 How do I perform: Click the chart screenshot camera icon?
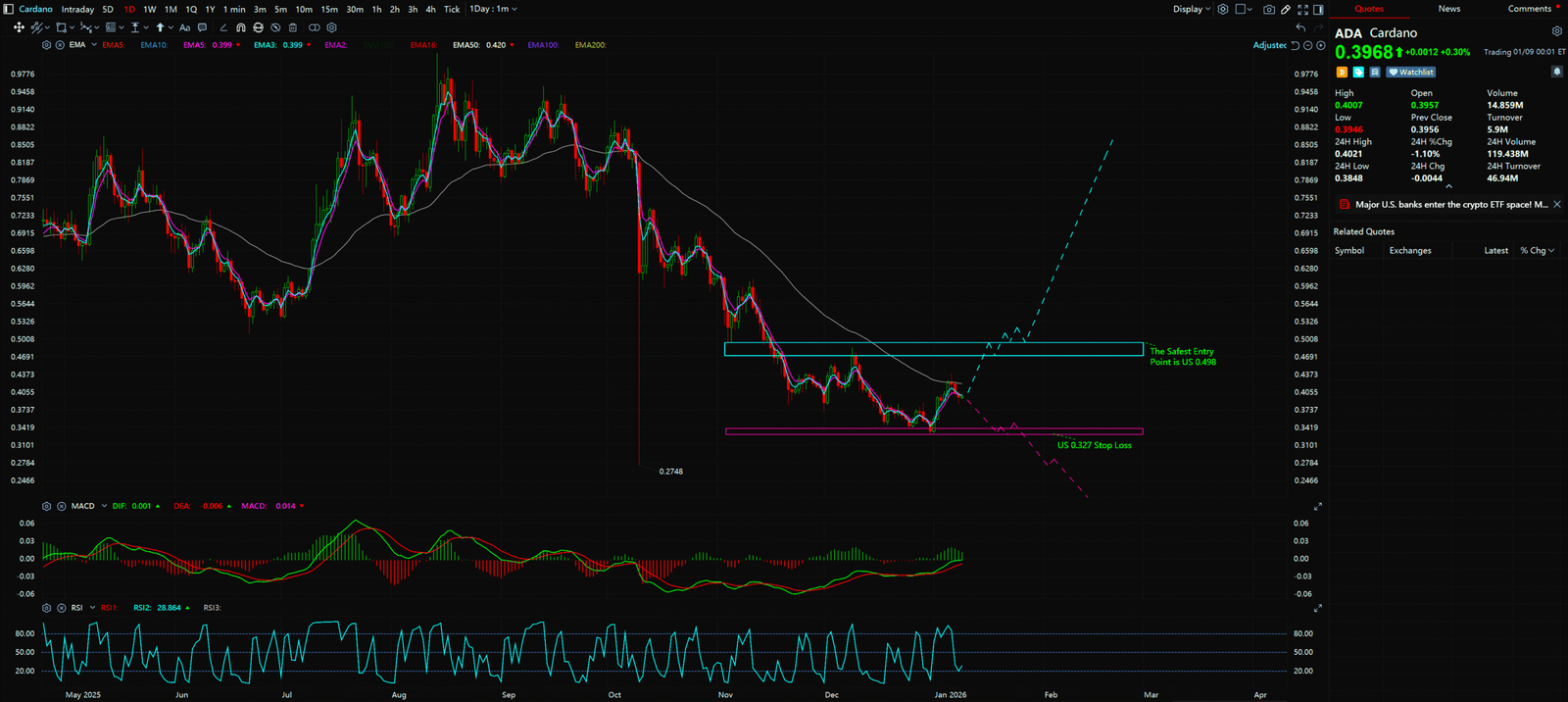[1269, 9]
